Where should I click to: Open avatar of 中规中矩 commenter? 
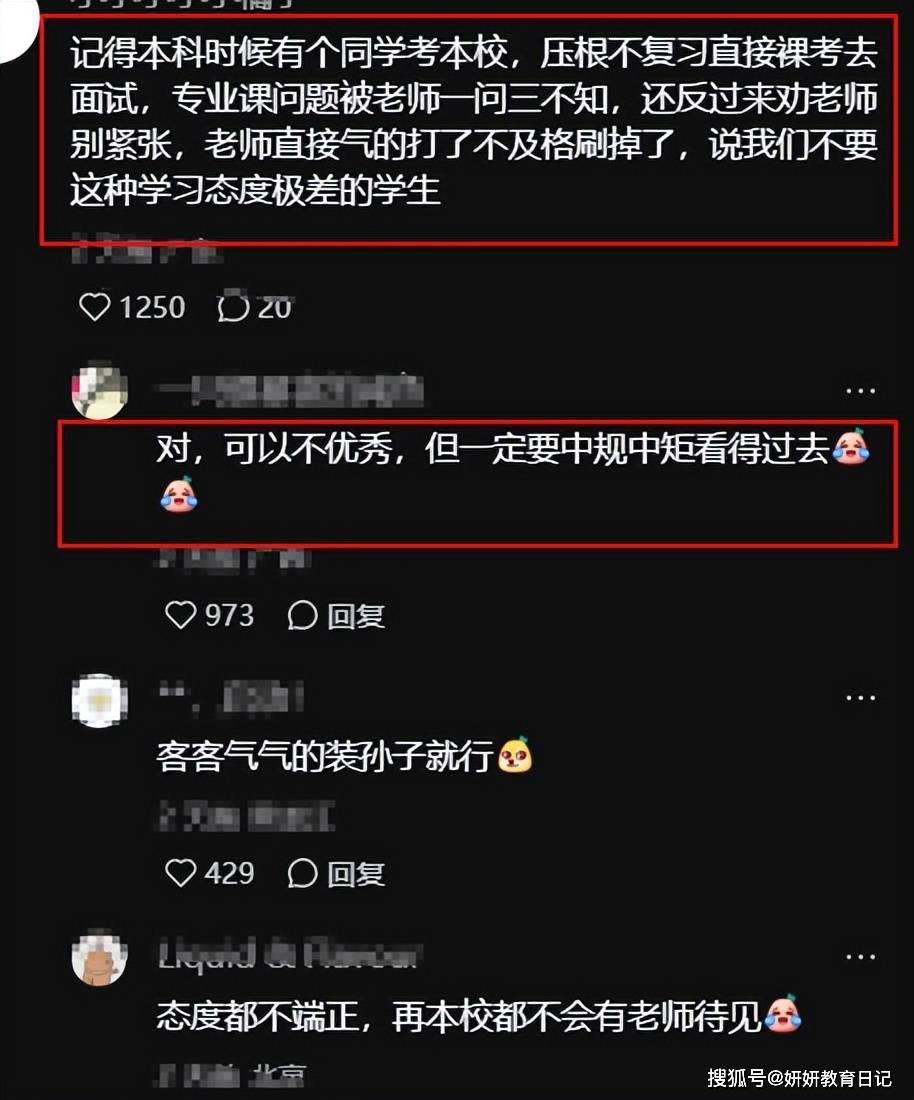[x=100, y=391]
